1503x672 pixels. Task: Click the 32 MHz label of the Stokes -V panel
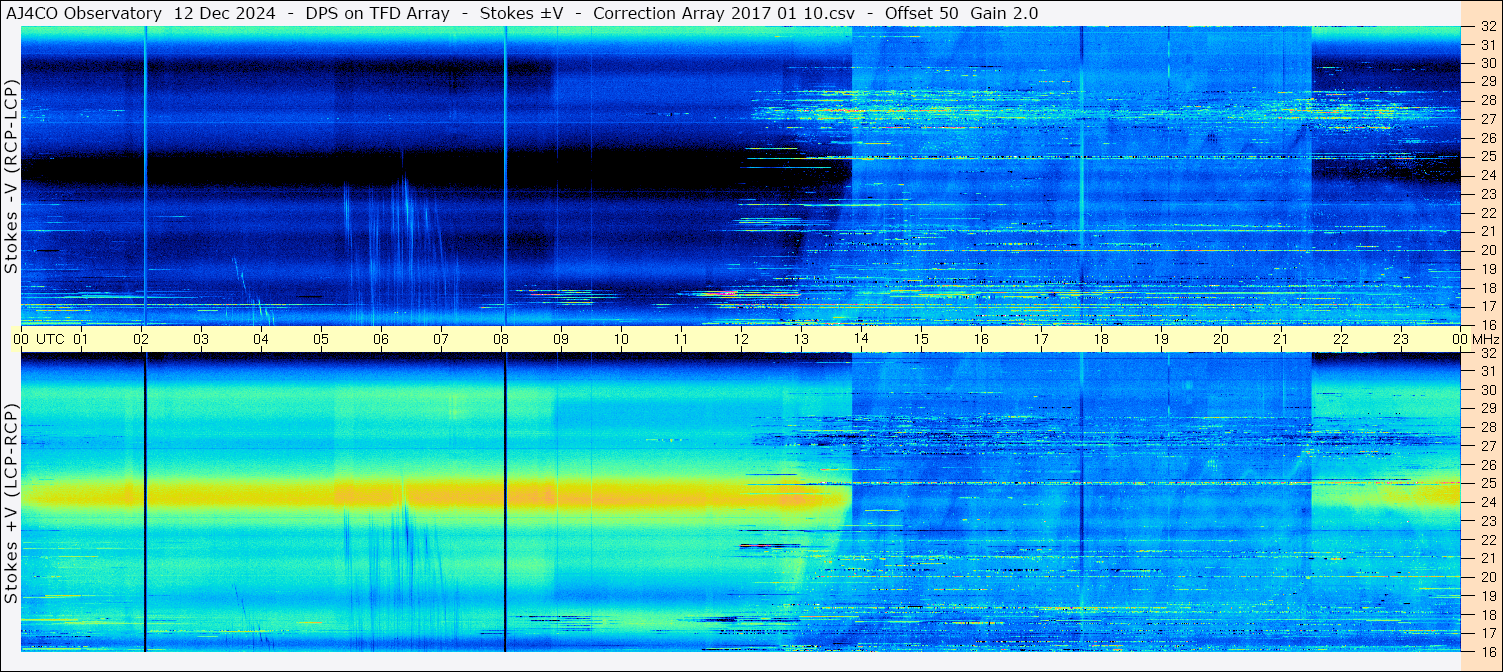1487,26
